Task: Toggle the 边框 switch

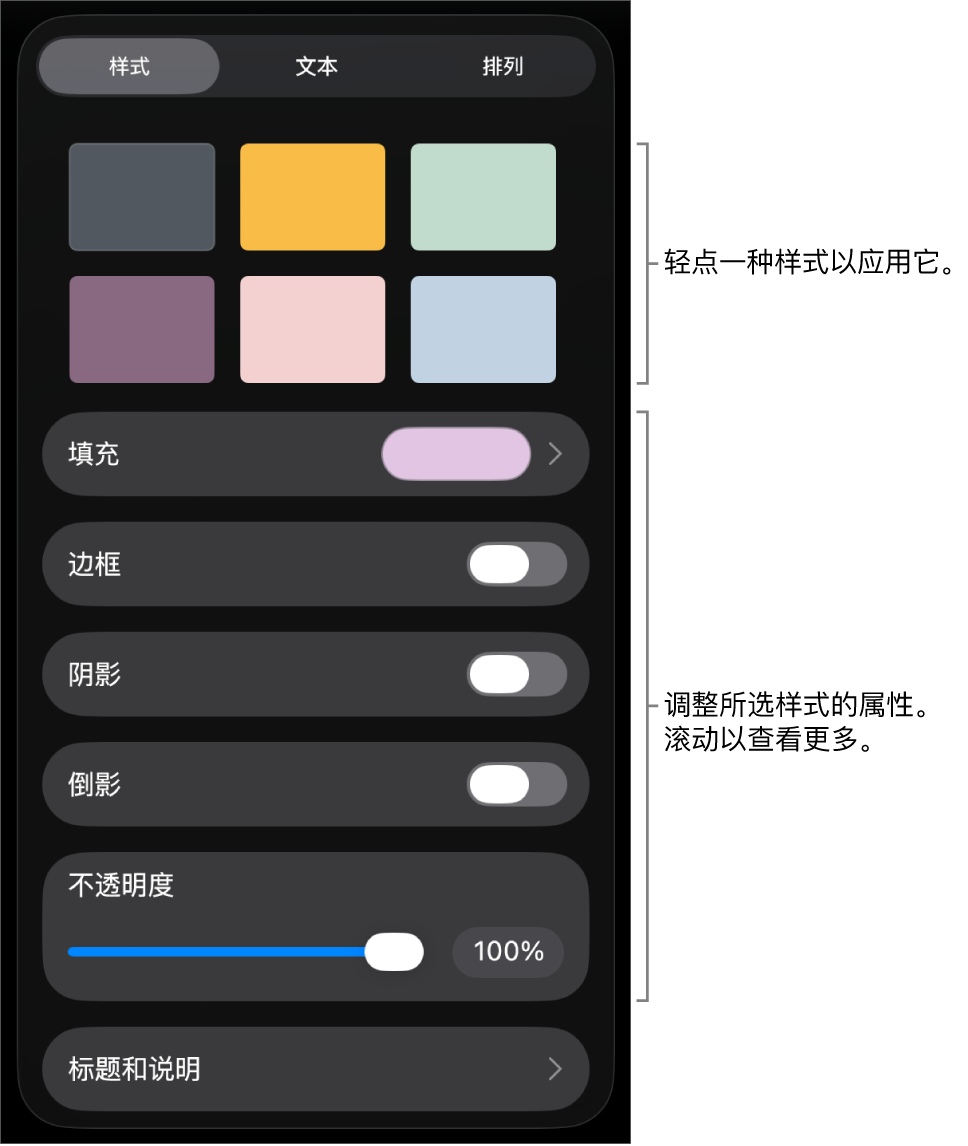Action: point(517,564)
